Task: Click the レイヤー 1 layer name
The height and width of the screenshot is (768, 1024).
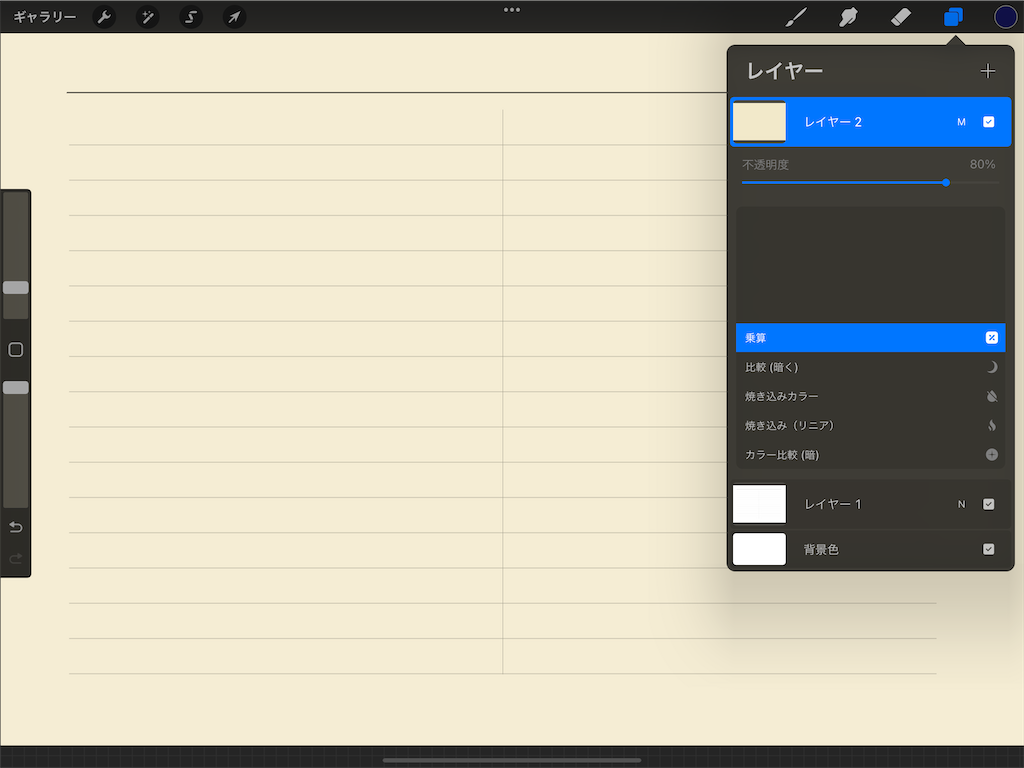Action: (x=833, y=504)
